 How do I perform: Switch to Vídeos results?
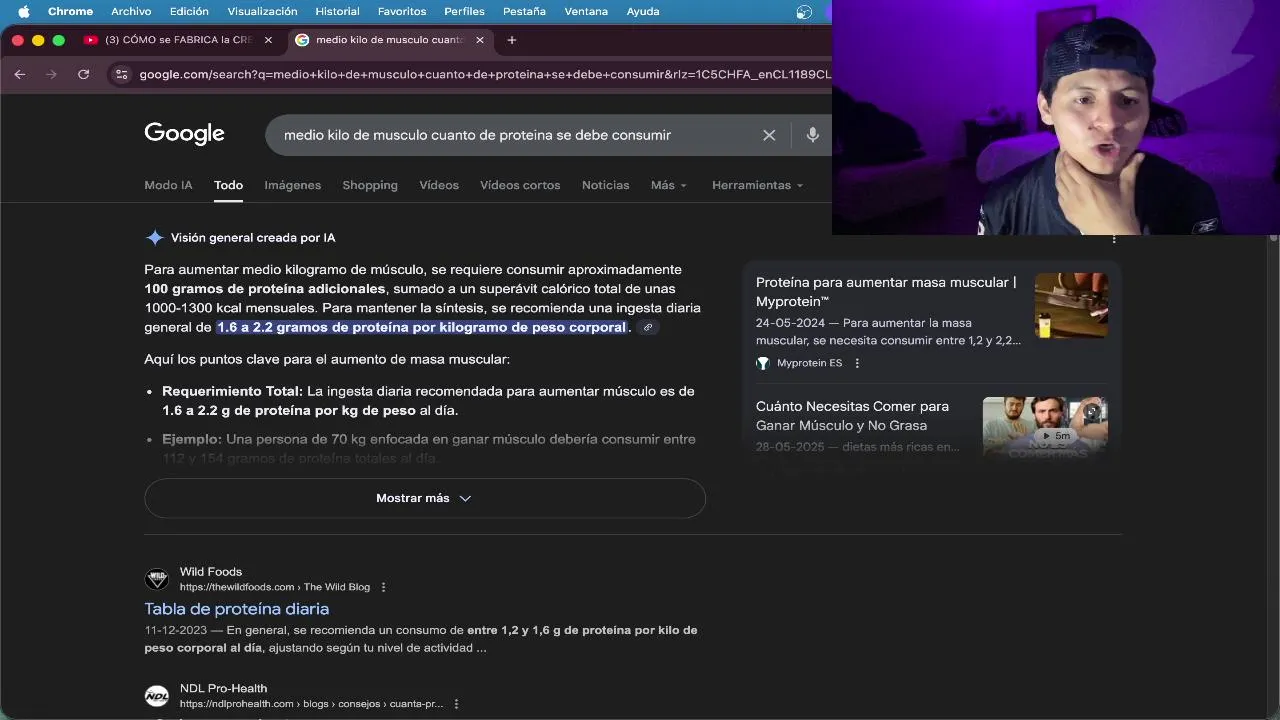(x=439, y=185)
